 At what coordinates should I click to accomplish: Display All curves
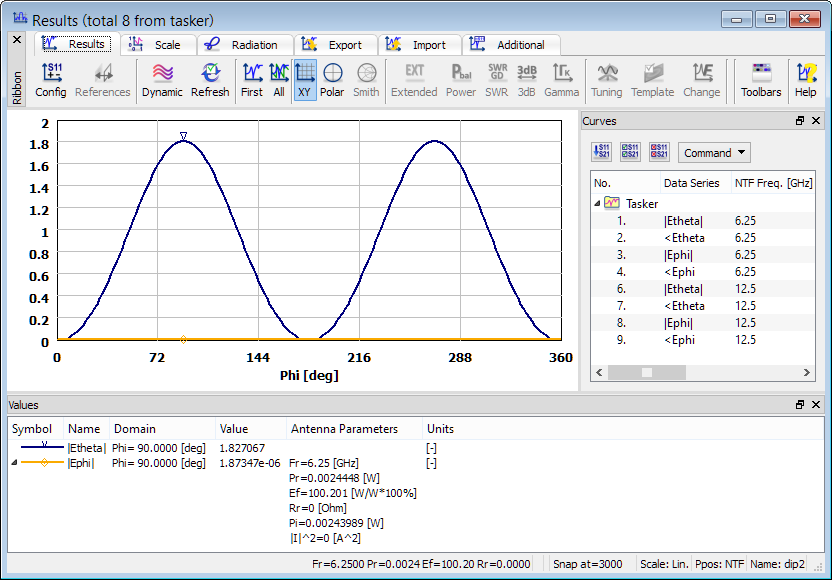279,80
